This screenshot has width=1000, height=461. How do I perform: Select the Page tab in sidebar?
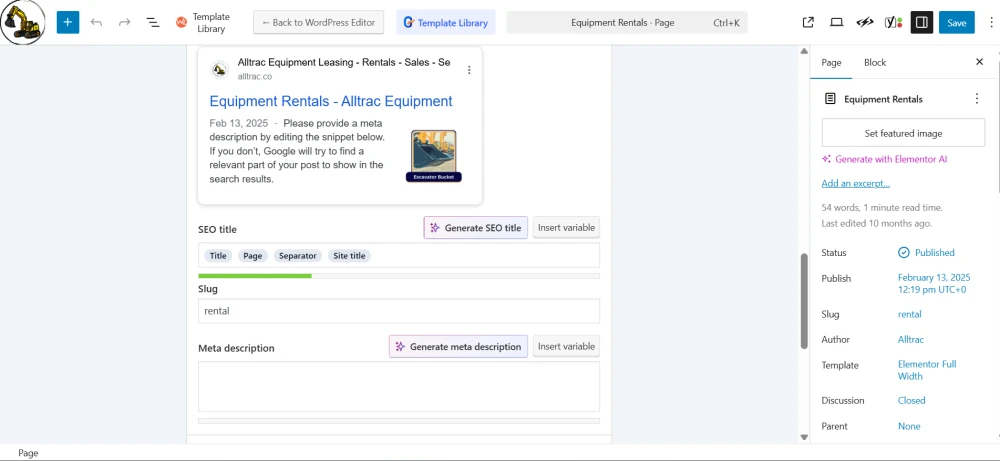(831, 62)
